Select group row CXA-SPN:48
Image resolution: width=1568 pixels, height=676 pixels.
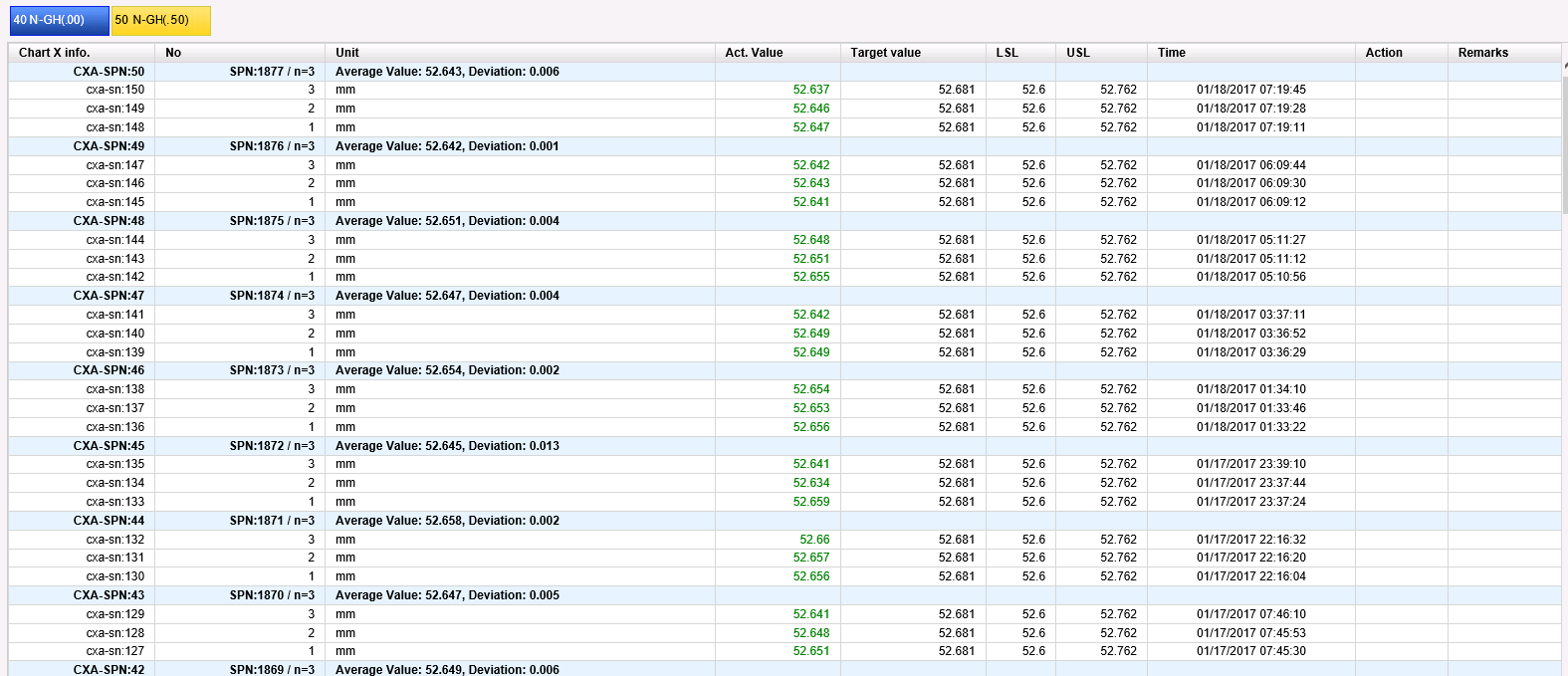(784, 221)
